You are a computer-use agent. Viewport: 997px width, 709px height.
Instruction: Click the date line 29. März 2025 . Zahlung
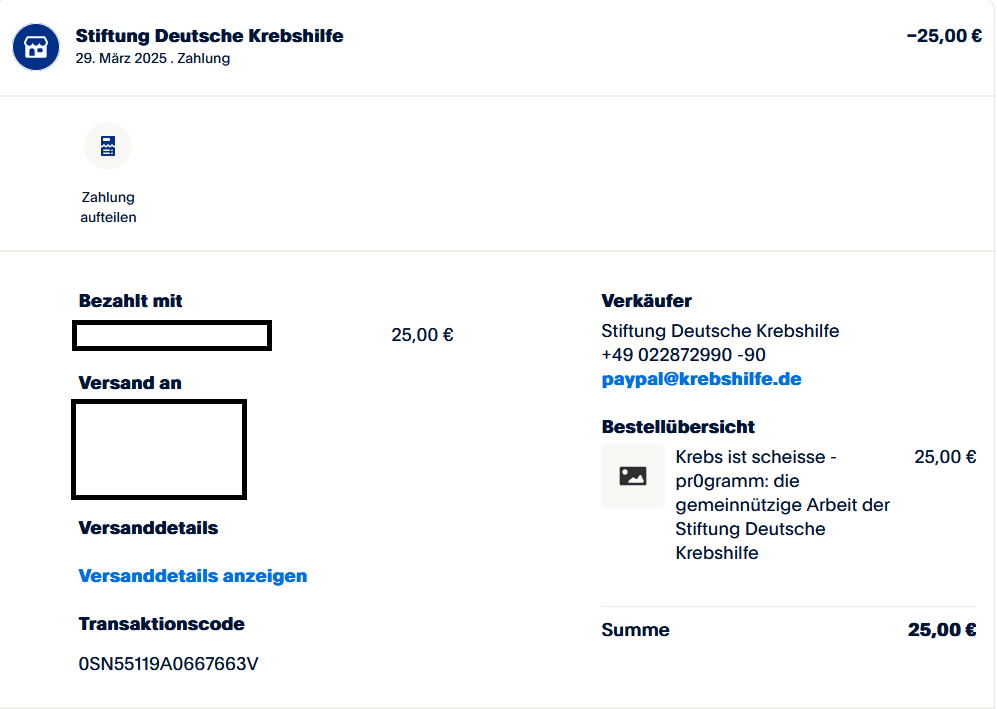(x=152, y=58)
